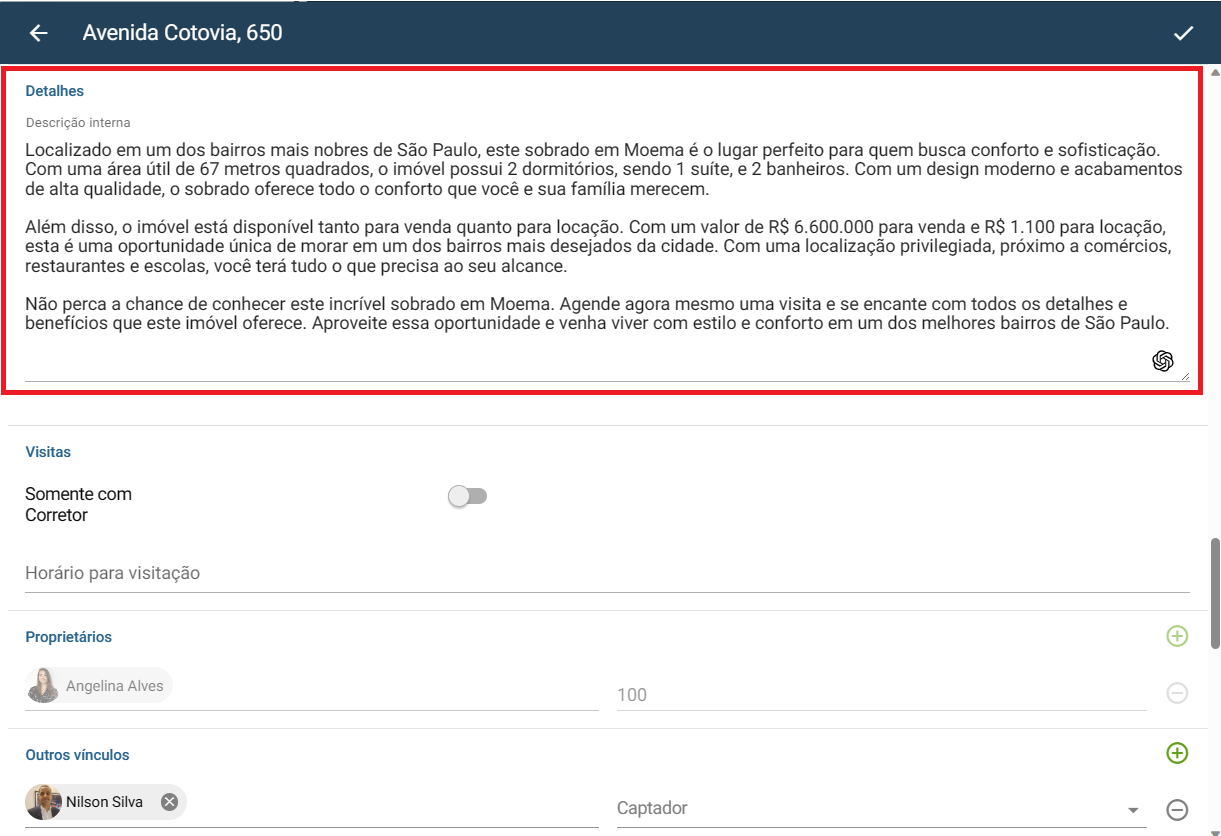Screen dimensions: 1221x836
Task: Remove the Nilson Silva link row
Action: [x=1177, y=809]
